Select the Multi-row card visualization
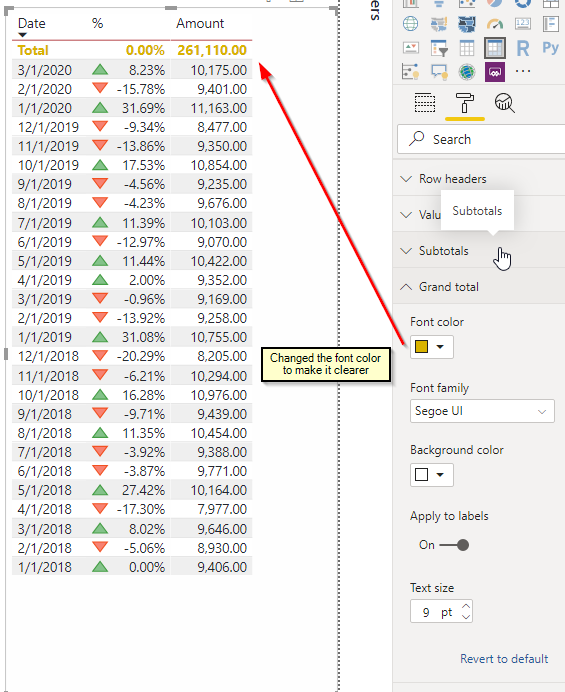565x692 pixels. pyautogui.click(x=550, y=23)
